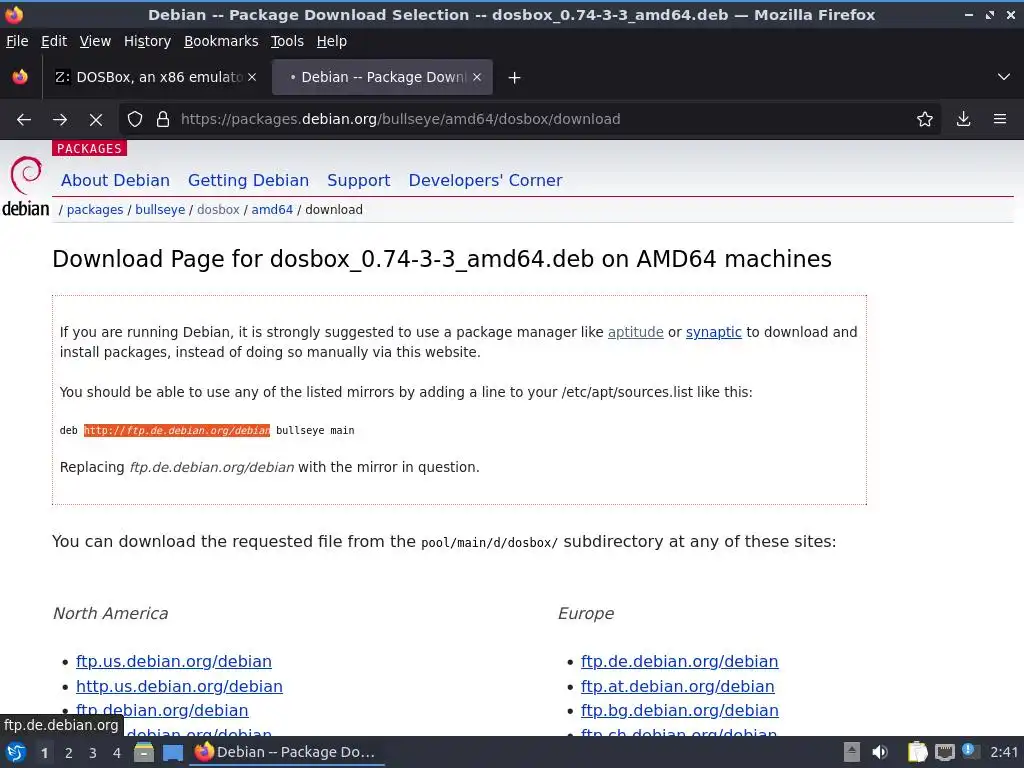Download from ftp.at.debian.org/debian mirror
This screenshot has width=1024, height=768.
(677, 686)
